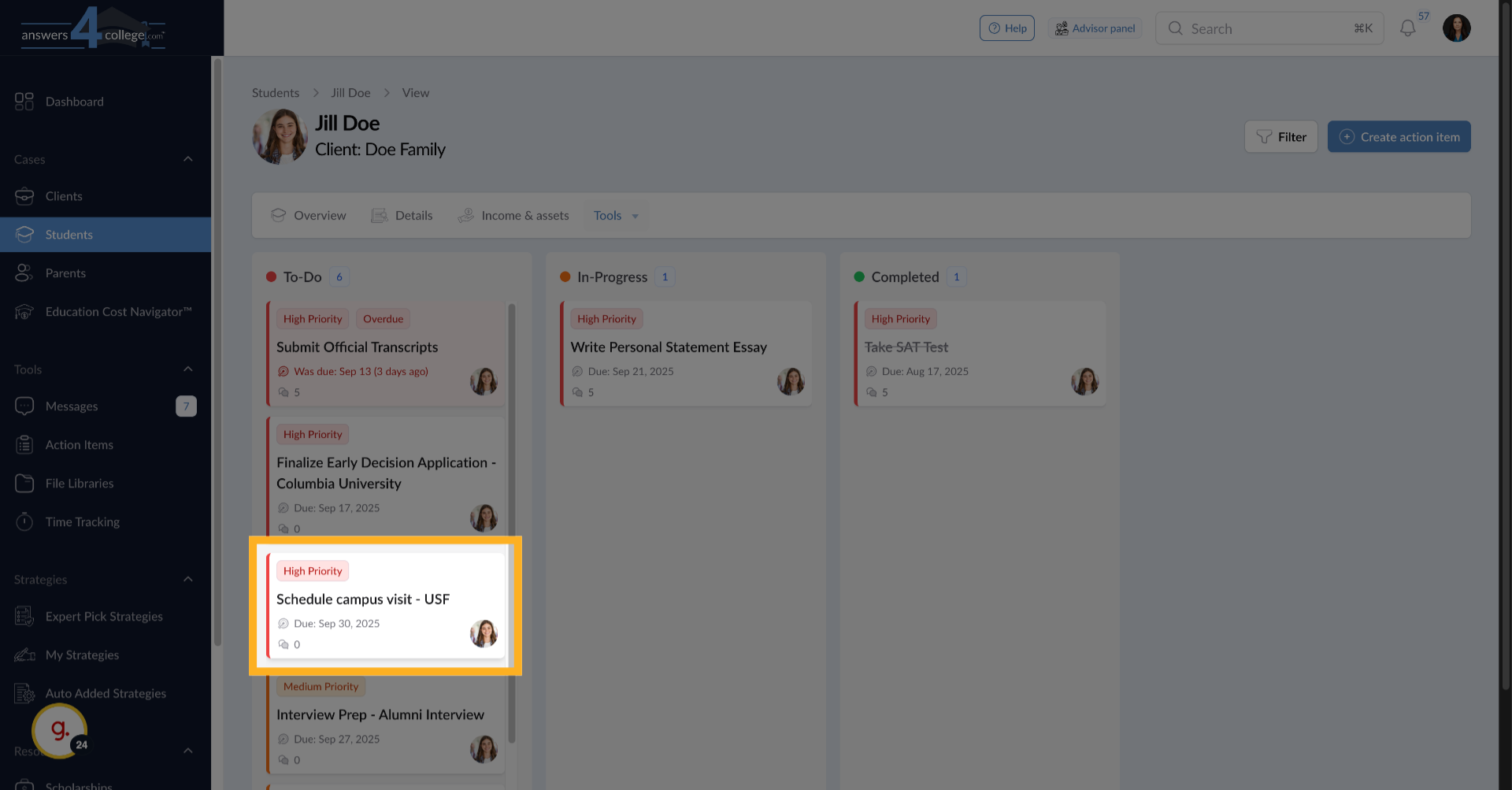Viewport: 1512px width, 790px height.
Task: Click the Grammarly floating badge
Action: [x=60, y=731]
